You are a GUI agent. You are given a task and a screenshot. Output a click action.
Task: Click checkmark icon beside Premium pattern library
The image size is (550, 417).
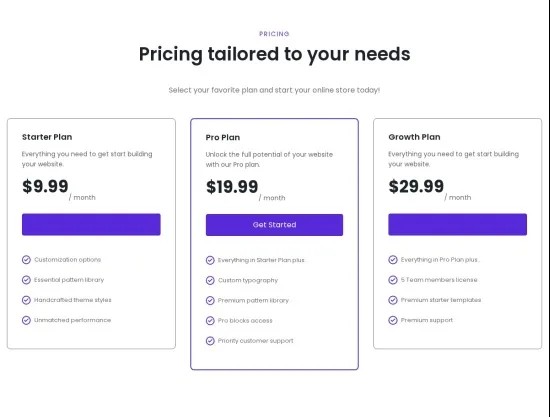pyautogui.click(x=210, y=301)
